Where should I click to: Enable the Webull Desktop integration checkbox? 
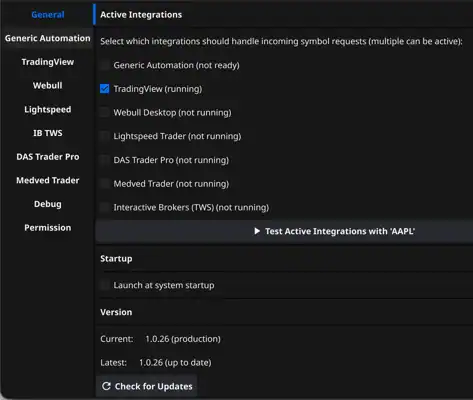coord(105,112)
